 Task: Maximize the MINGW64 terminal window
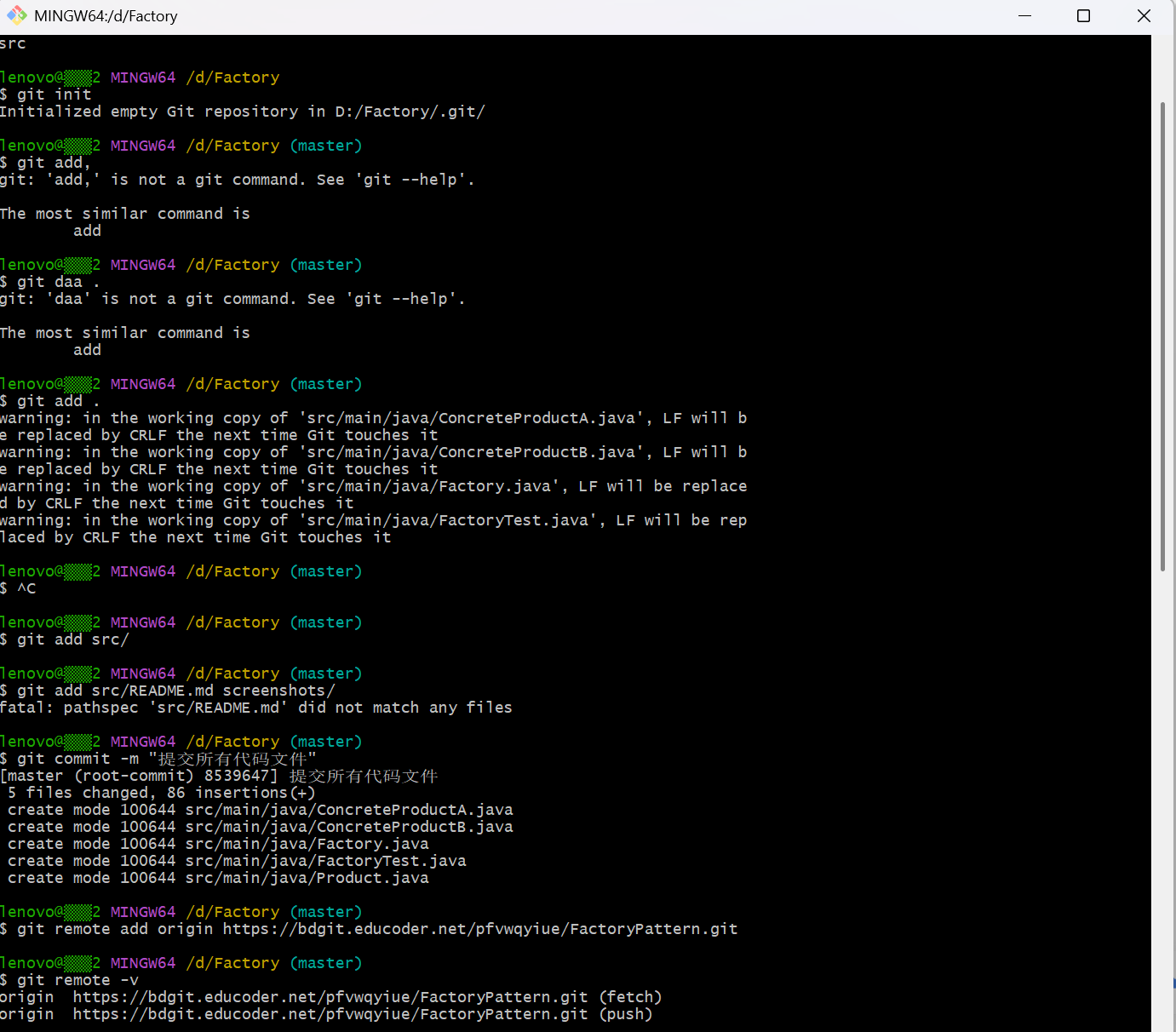(1083, 16)
